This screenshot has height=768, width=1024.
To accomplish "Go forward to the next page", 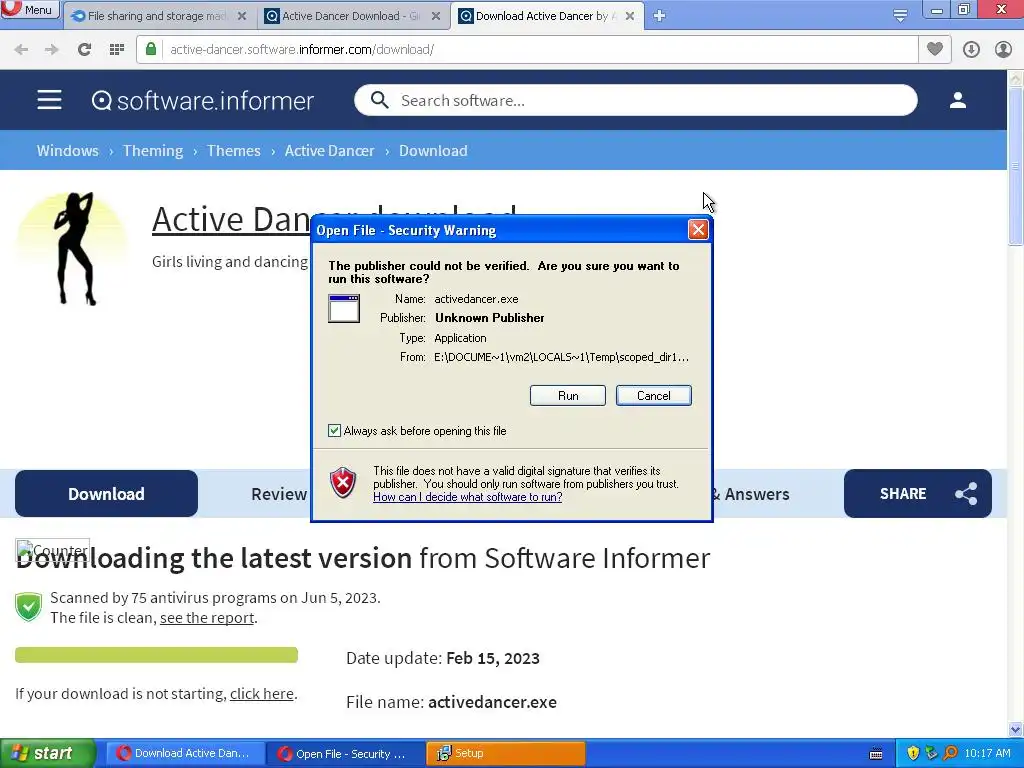I will point(52,50).
